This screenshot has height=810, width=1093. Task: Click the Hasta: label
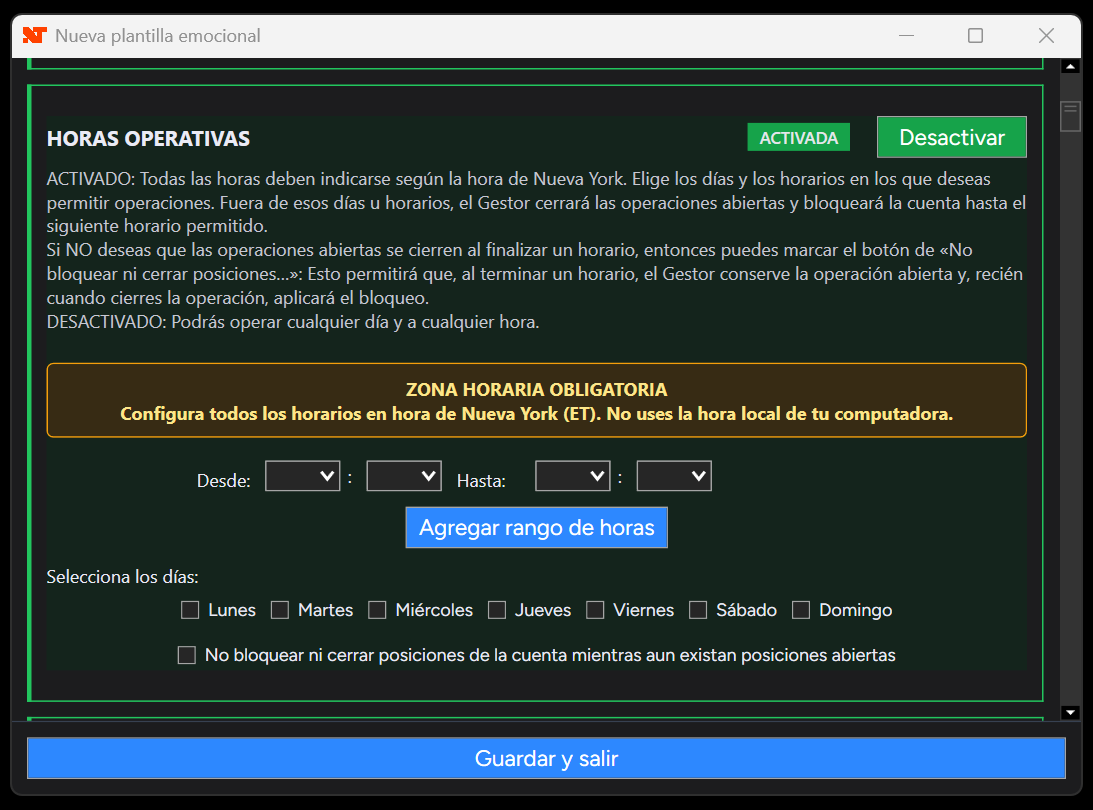point(481,481)
